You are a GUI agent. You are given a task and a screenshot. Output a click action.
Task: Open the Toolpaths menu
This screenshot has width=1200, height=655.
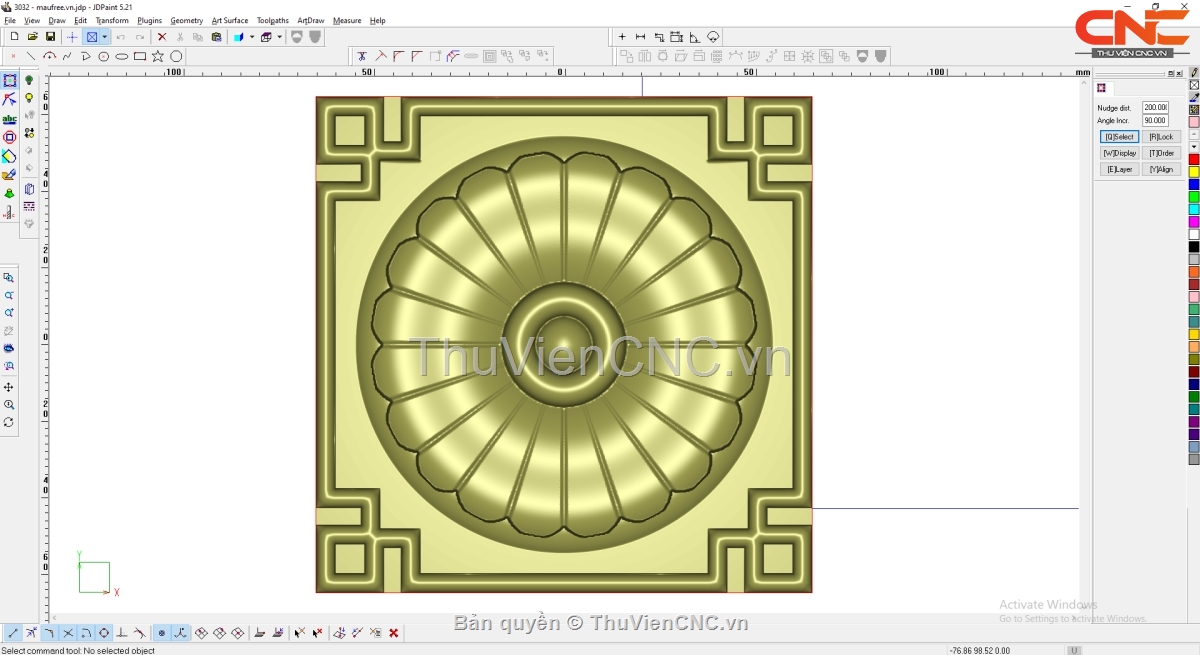click(273, 20)
